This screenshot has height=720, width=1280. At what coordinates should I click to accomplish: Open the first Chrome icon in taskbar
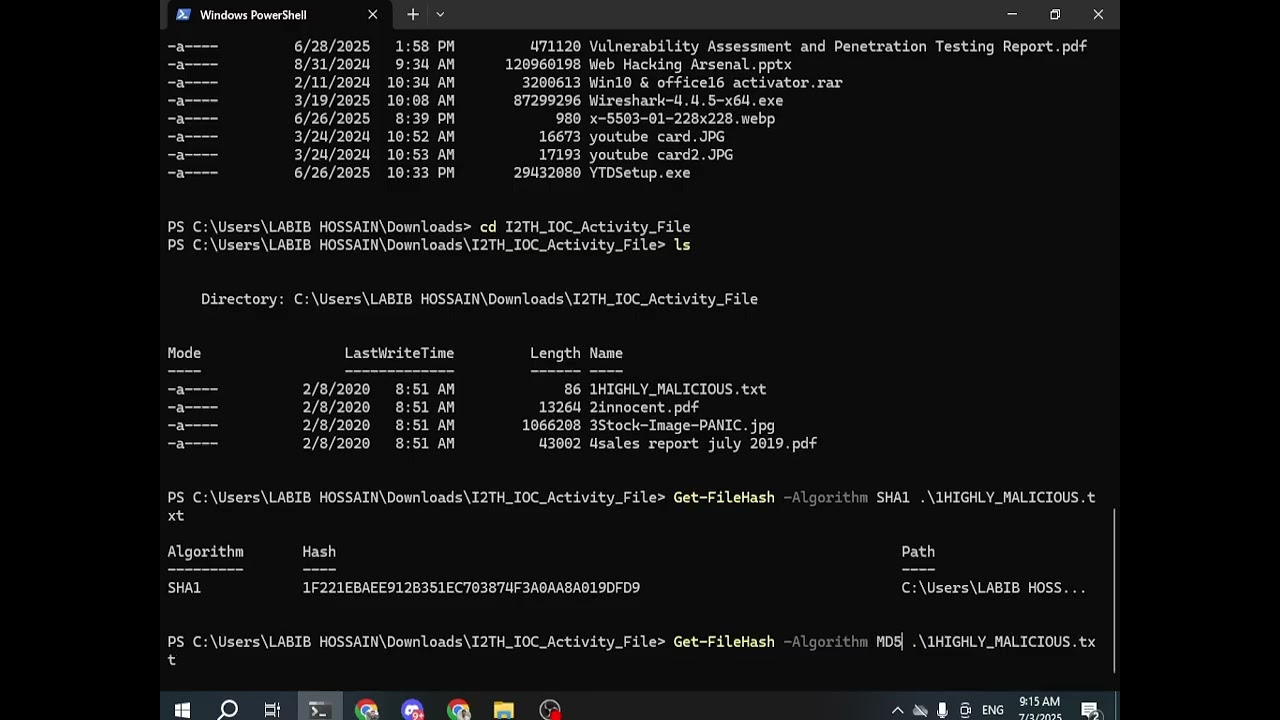(366, 710)
